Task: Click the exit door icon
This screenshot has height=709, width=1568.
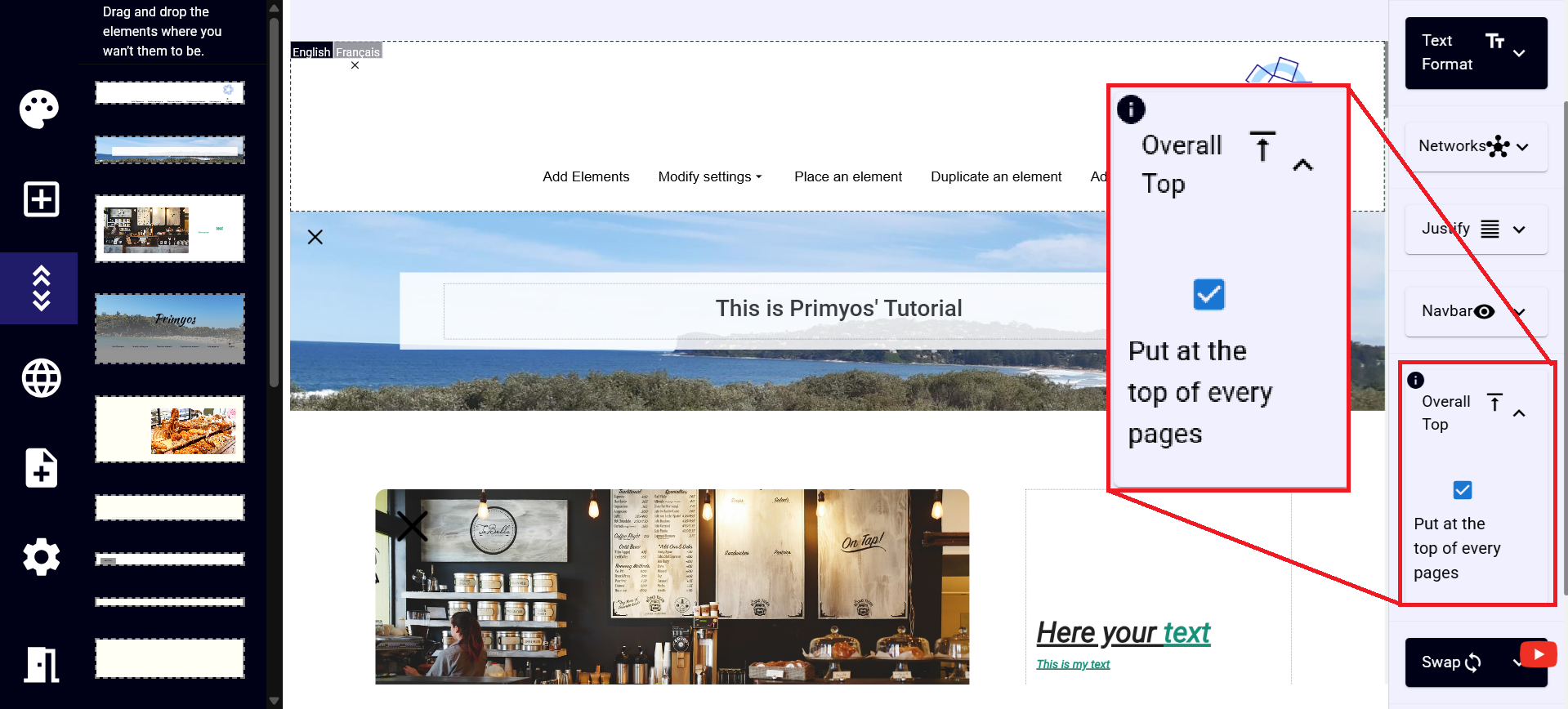Action: (41, 664)
